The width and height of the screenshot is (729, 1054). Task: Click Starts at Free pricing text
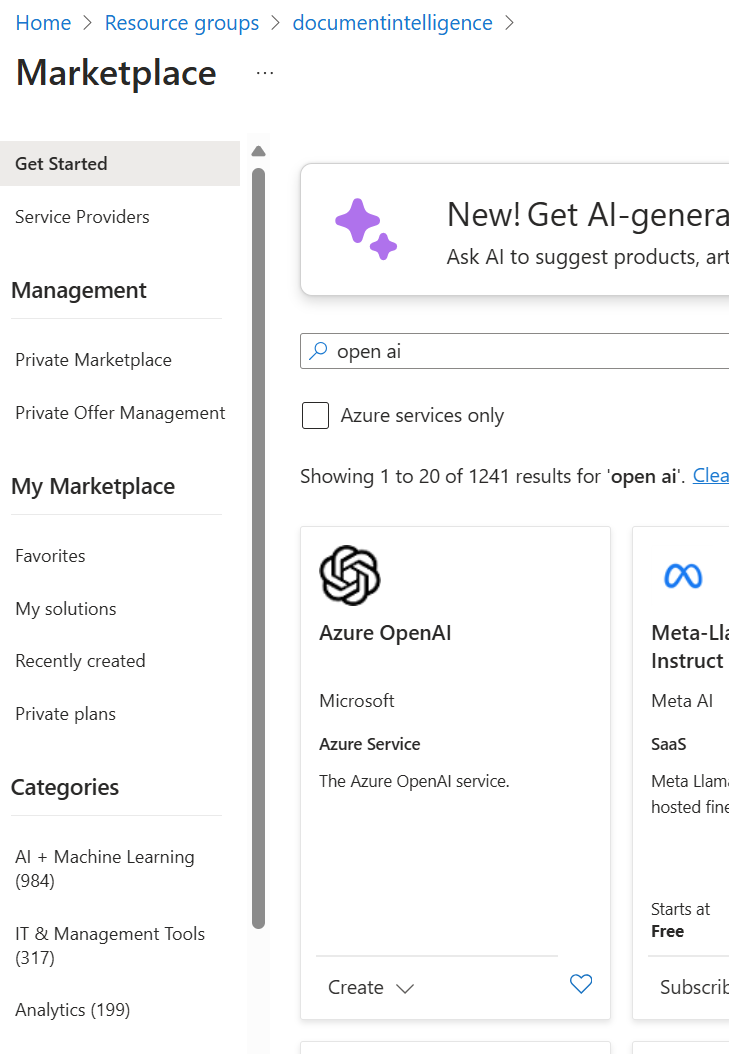(x=680, y=920)
